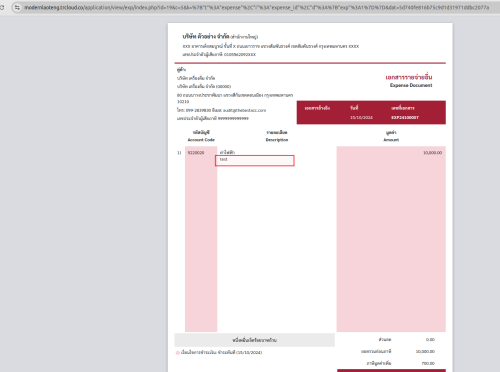Click the 'Description' column header
500x372 pixels.
(x=277, y=140)
